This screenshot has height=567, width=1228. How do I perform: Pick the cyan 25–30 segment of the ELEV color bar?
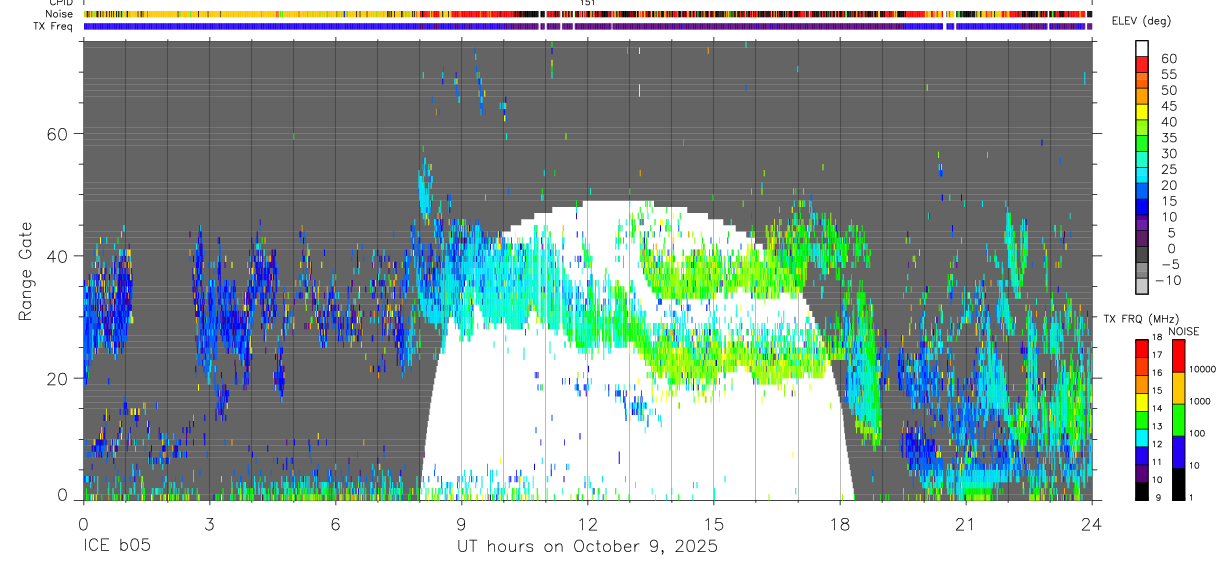(x=1142, y=159)
